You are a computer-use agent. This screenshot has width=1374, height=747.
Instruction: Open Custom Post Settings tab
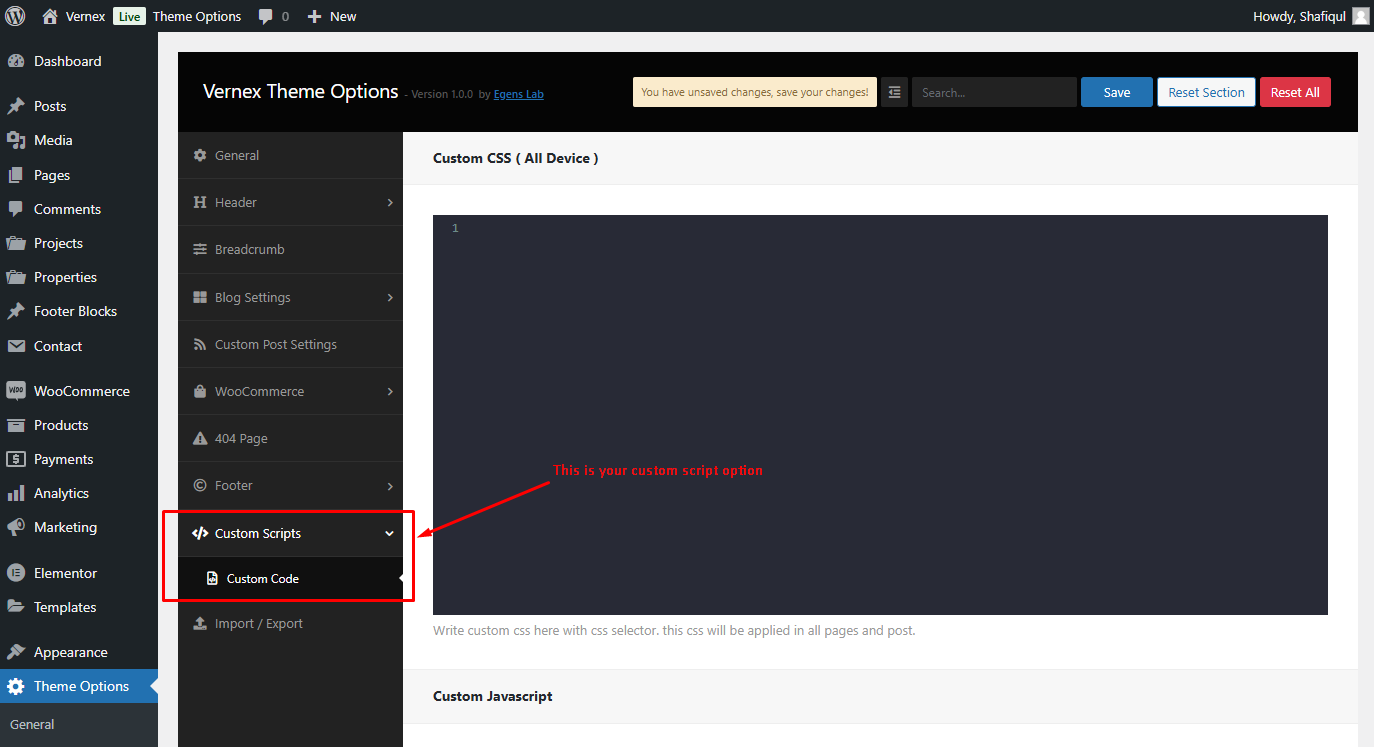coord(290,344)
